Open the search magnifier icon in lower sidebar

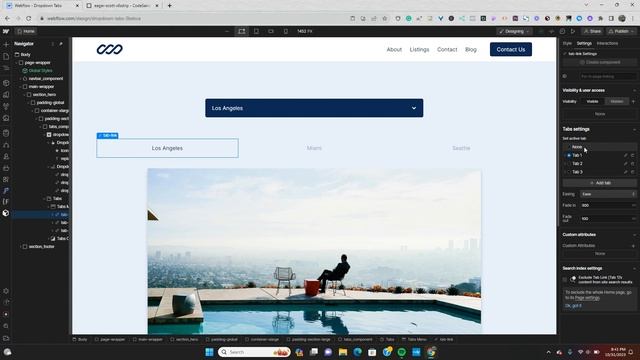point(6,326)
